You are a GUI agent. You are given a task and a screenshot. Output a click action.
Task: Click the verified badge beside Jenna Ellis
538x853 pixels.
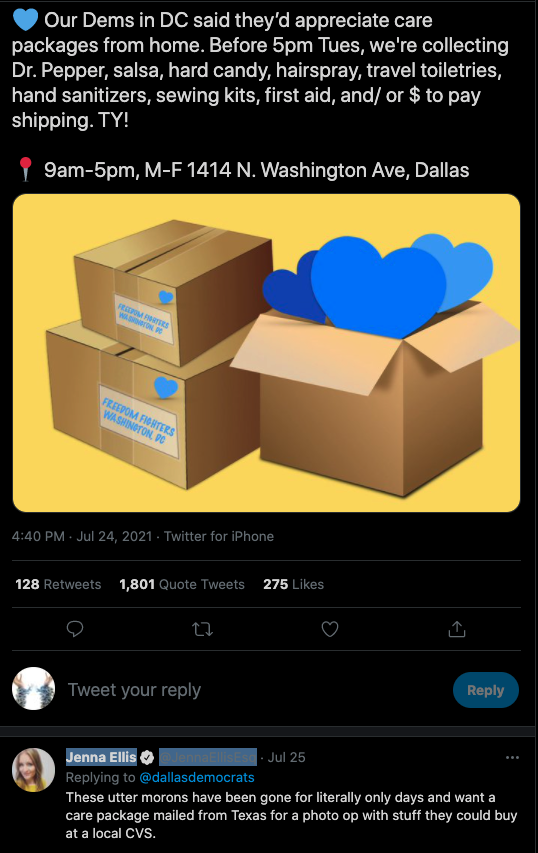pyautogui.click(x=147, y=757)
